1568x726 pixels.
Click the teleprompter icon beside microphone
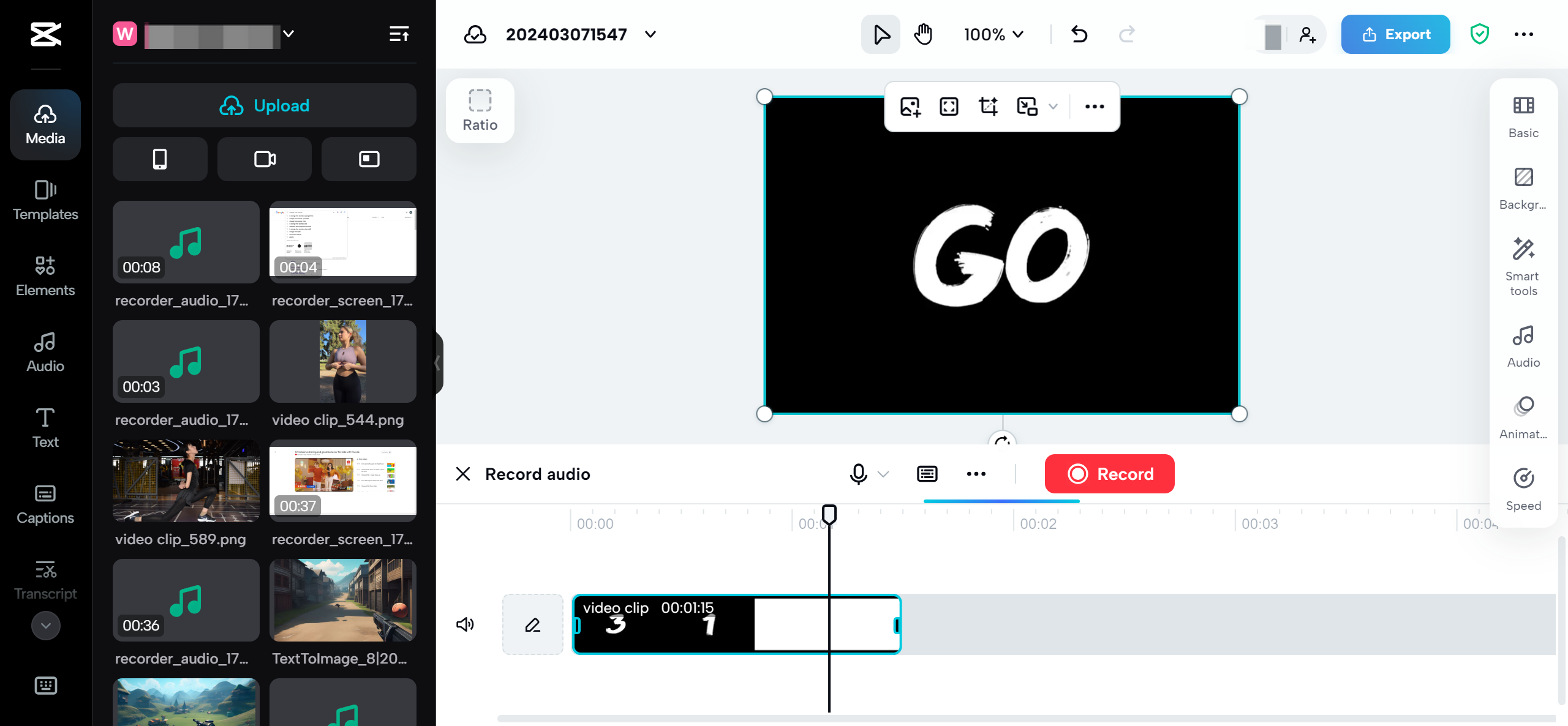[x=927, y=474]
